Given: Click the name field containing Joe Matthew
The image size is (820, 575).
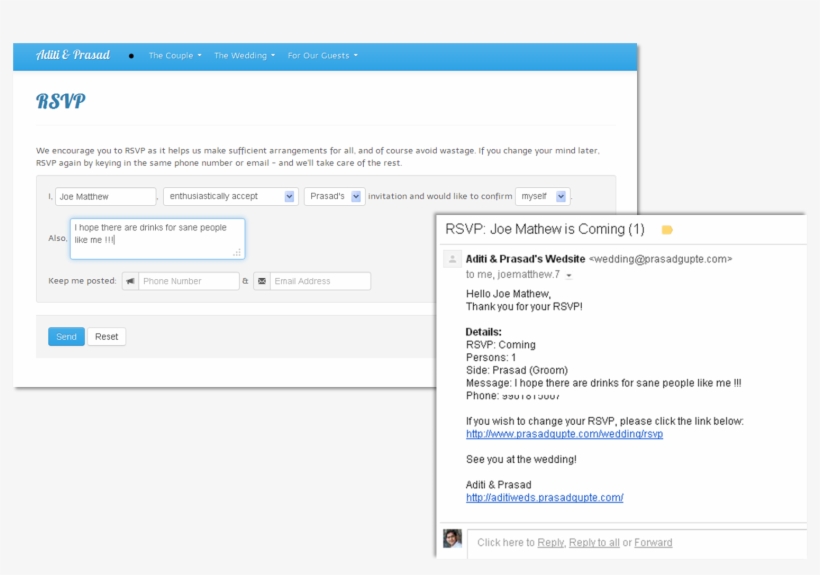Looking at the screenshot, I should point(106,197).
